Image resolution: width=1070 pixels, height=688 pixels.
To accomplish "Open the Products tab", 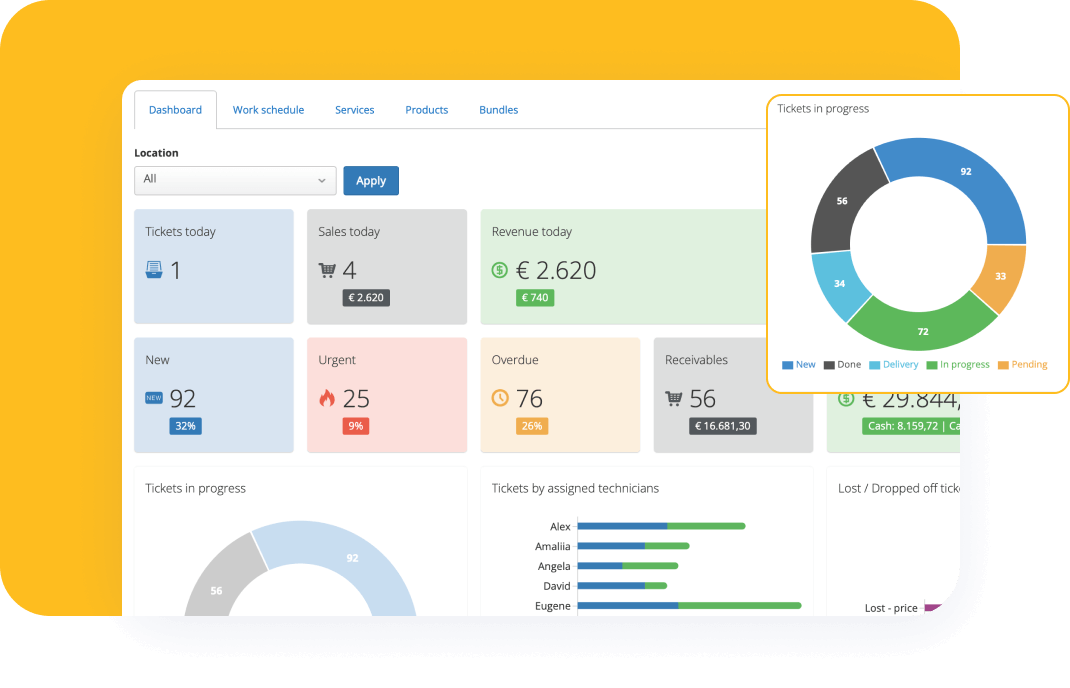I will tap(426, 109).
